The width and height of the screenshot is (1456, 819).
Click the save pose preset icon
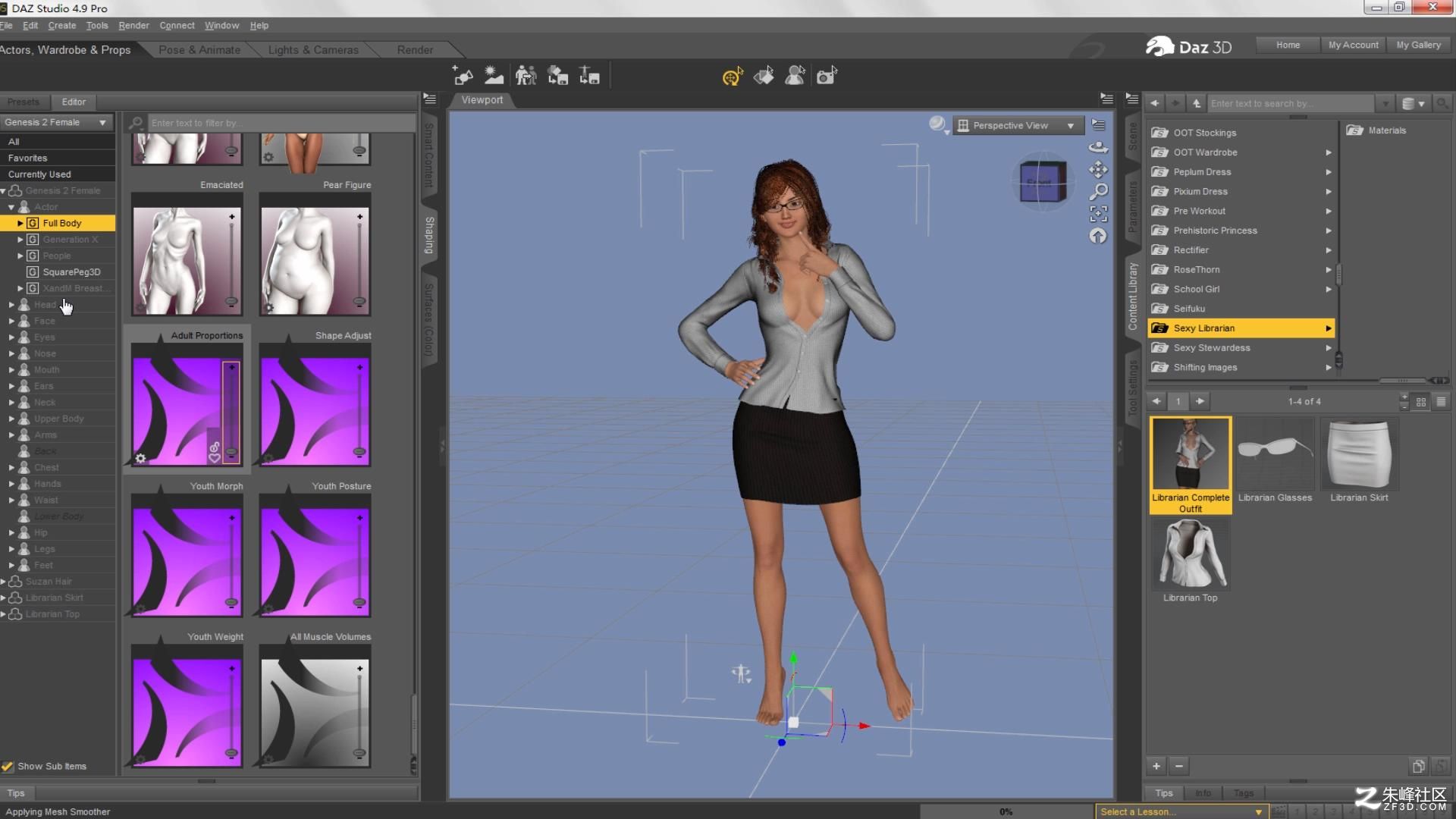click(x=589, y=76)
